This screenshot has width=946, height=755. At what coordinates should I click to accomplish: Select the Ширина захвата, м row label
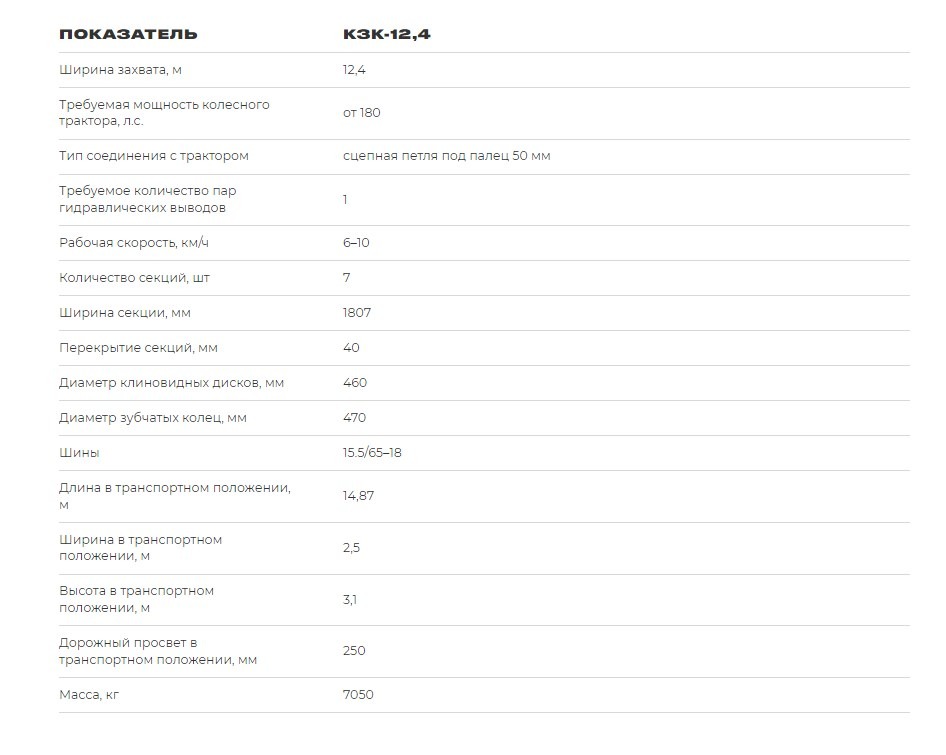(x=120, y=70)
